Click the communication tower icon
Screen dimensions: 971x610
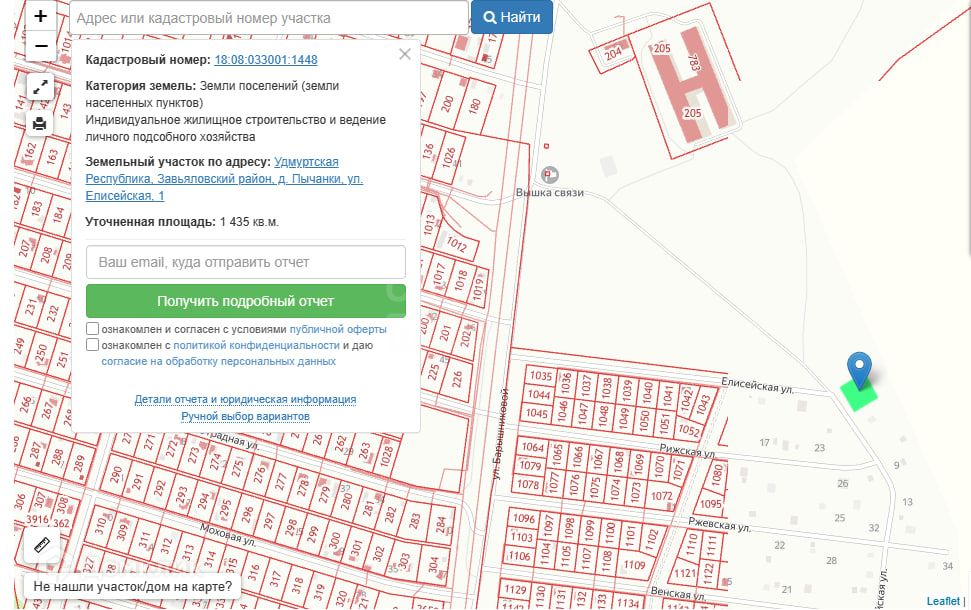[x=549, y=175]
